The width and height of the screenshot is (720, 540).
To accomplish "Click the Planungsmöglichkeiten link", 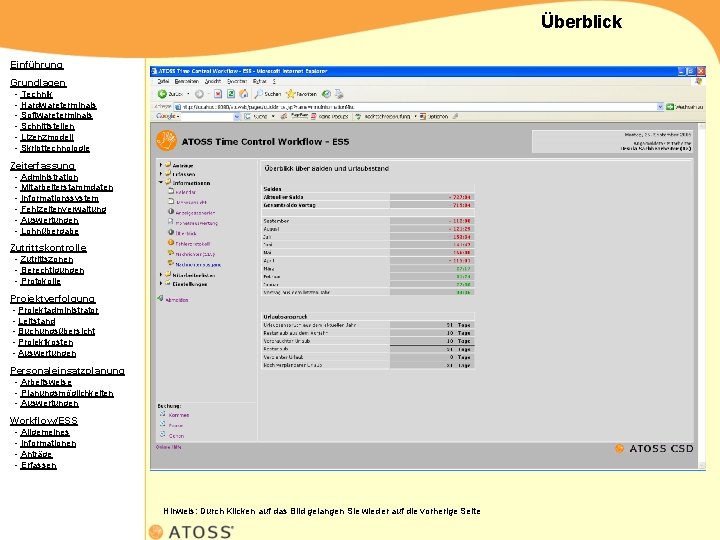I will tap(67, 393).
